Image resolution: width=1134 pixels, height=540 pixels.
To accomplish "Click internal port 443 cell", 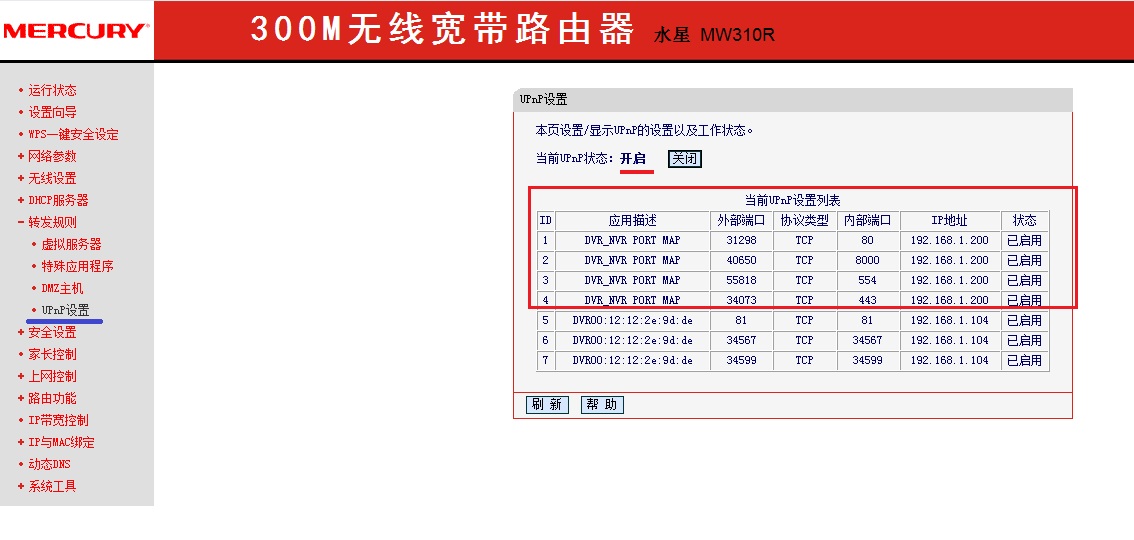I will [868, 300].
